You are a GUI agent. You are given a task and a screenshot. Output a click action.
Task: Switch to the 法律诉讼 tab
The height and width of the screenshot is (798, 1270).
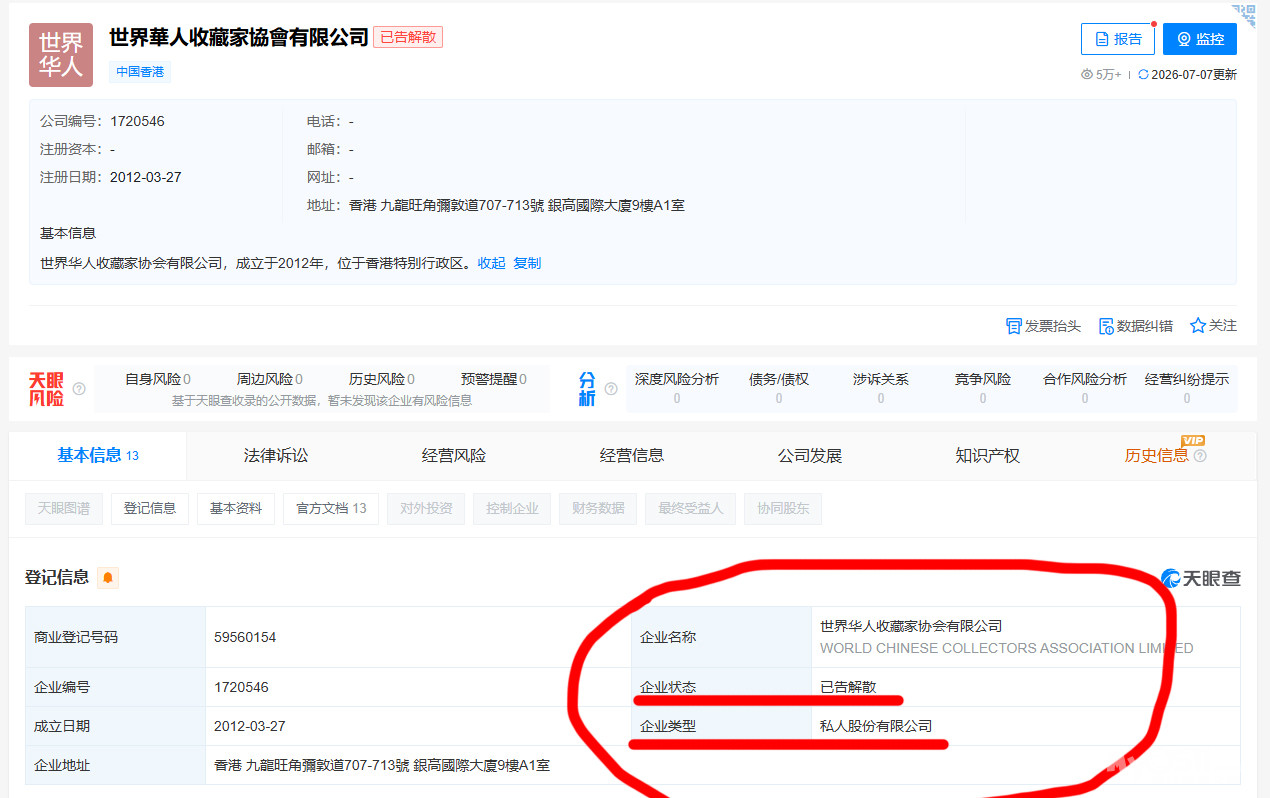click(276, 455)
